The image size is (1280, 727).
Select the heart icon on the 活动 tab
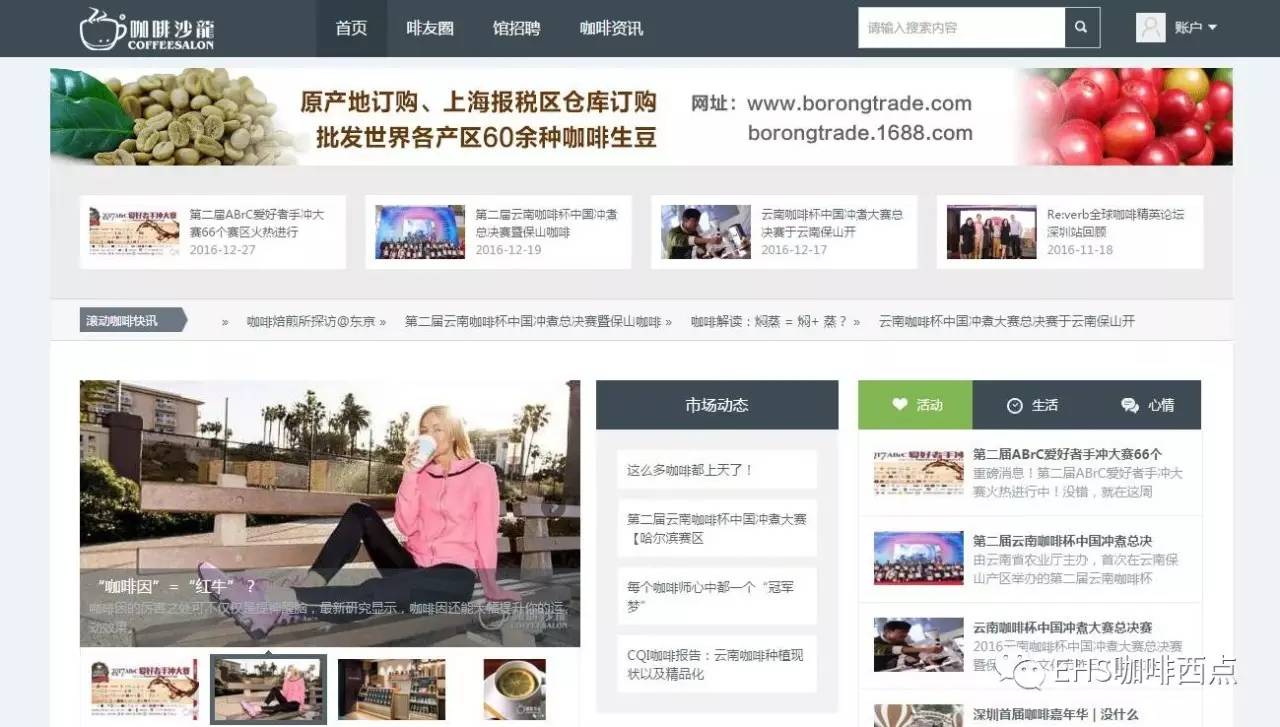pos(900,405)
